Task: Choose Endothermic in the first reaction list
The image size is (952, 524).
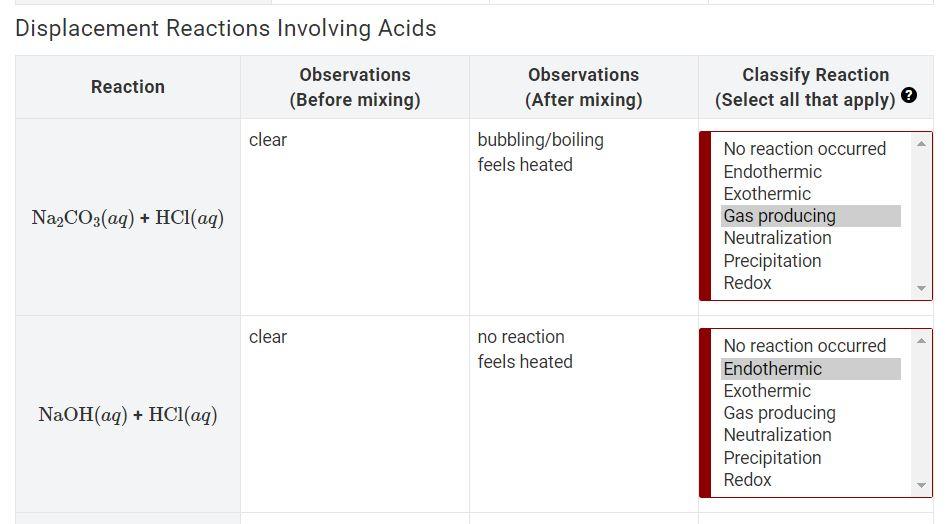Action: (x=811, y=172)
